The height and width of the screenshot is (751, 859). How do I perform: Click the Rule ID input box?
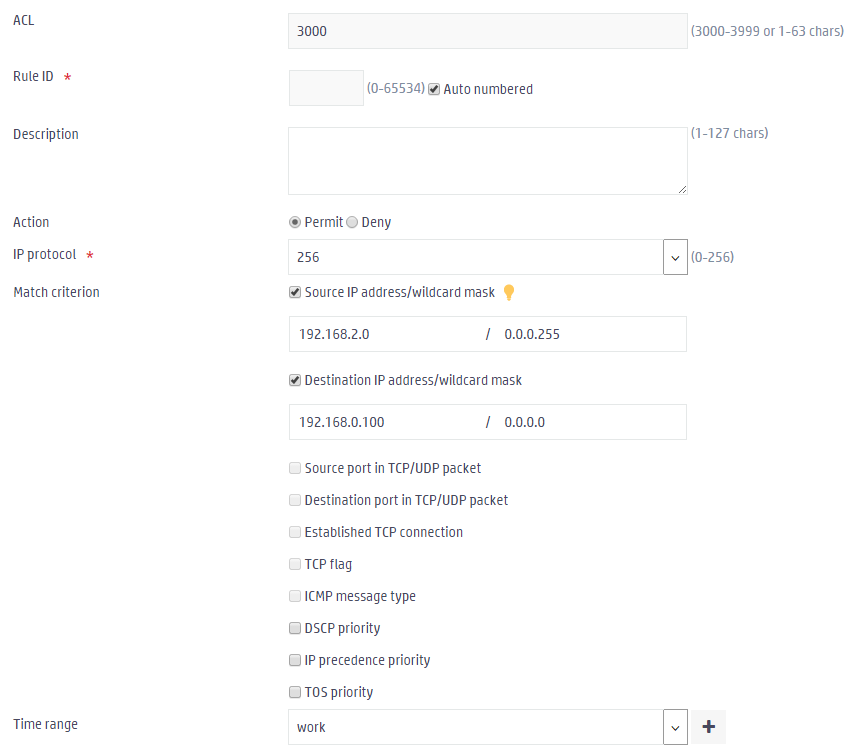tap(326, 88)
